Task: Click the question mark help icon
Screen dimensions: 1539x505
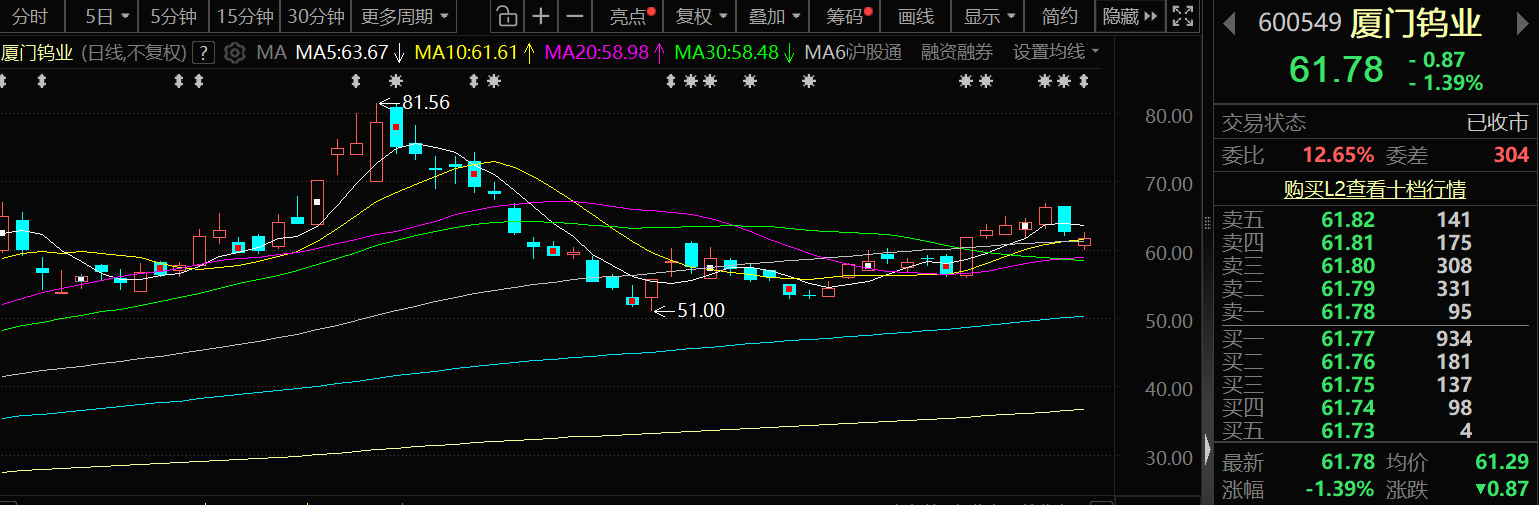Action: 203,52
